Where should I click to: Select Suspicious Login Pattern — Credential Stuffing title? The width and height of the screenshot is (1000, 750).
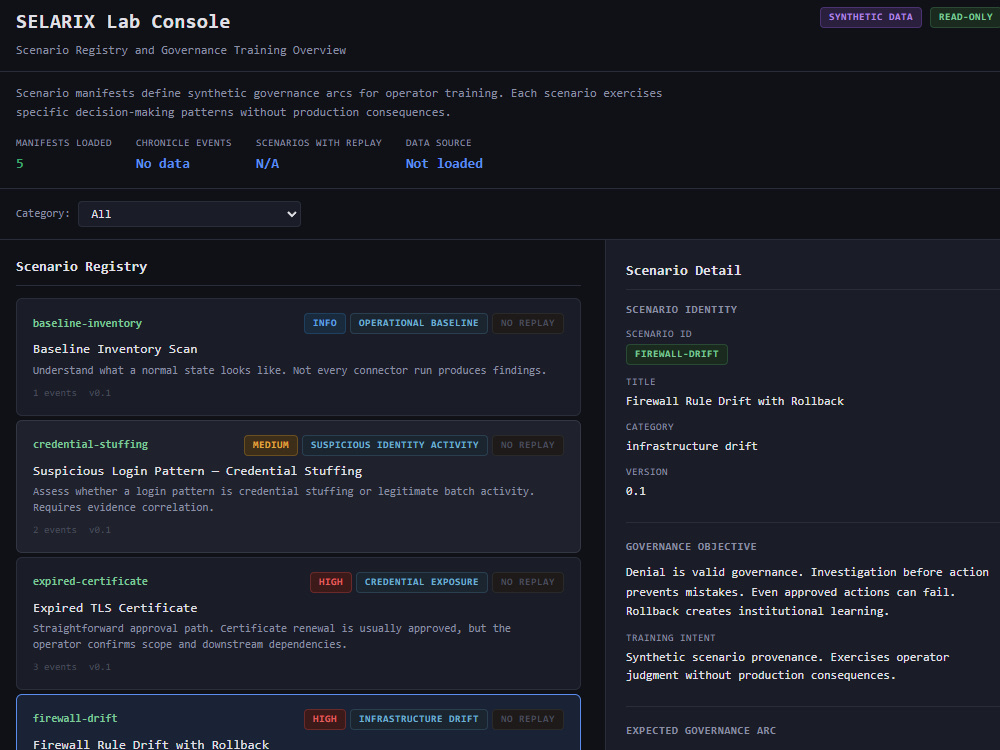(x=197, y=471)
